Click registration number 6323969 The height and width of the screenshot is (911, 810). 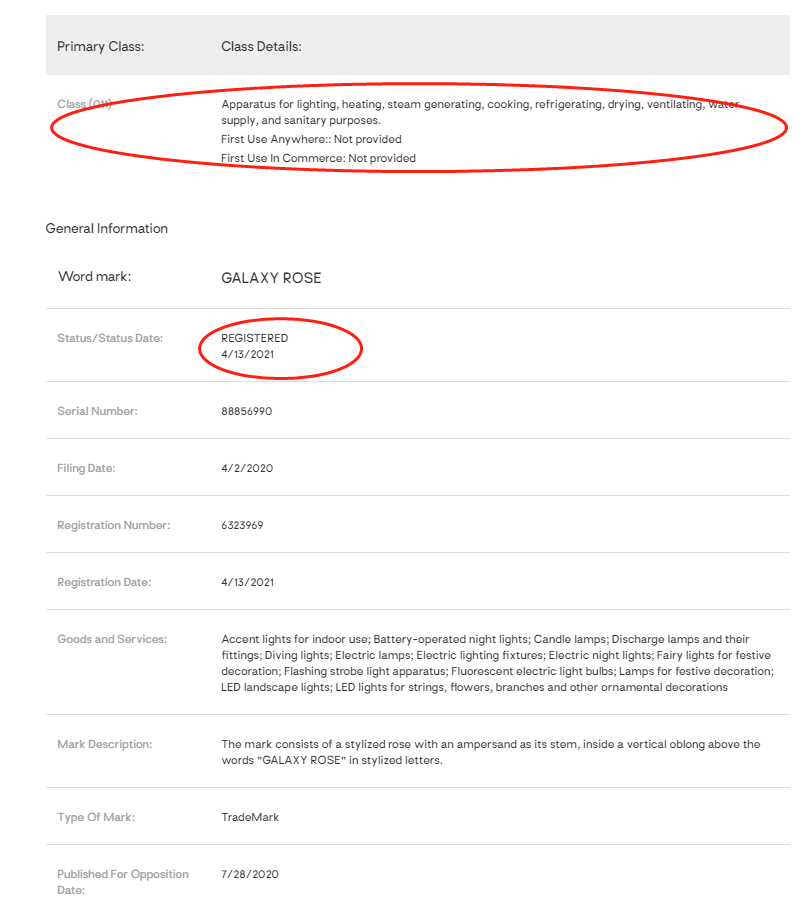tap(242, 525)
